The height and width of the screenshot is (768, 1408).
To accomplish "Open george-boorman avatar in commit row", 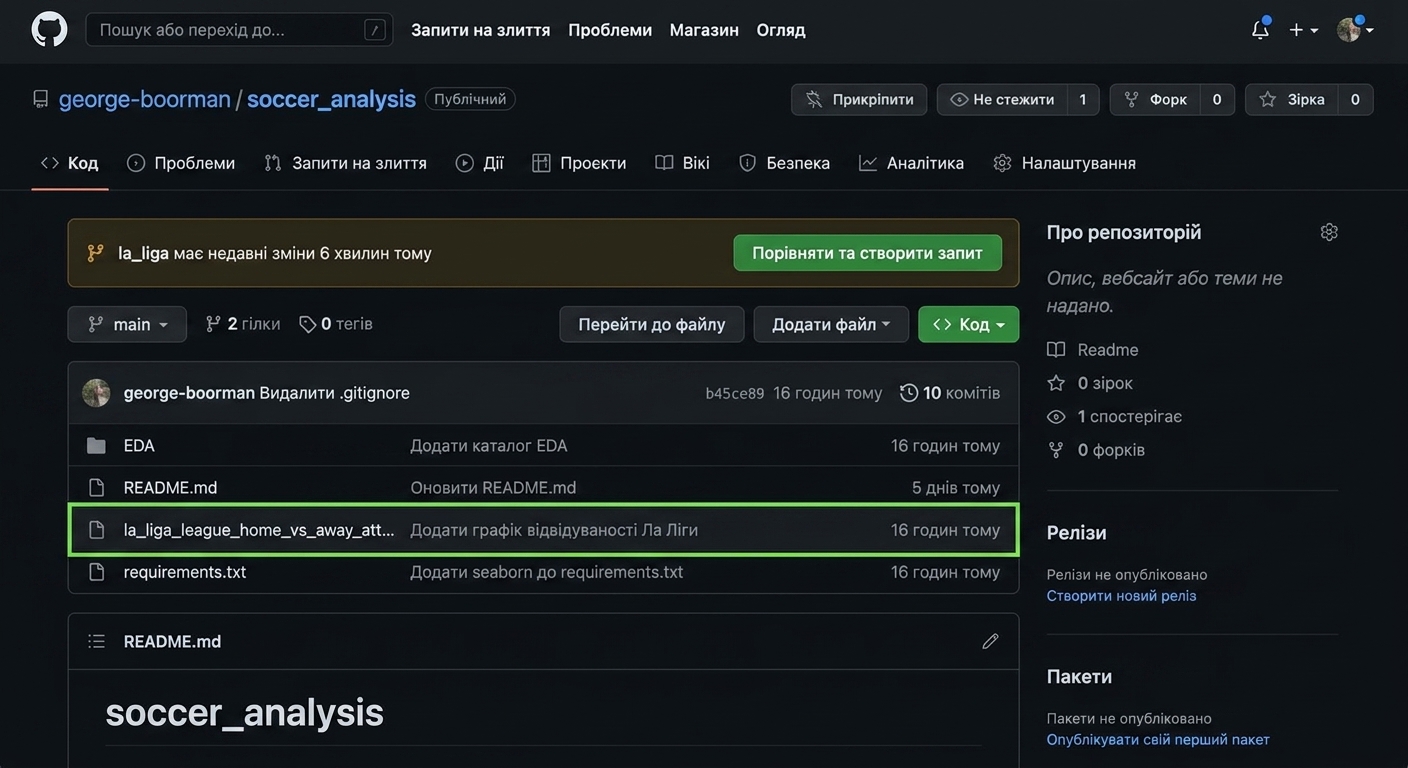I will tap(96, 393).
